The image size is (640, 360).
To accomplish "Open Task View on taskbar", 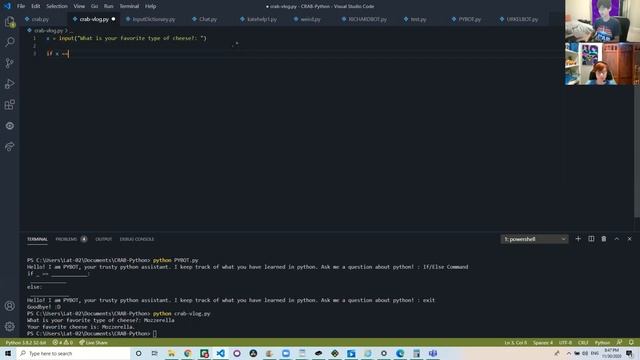I will click(x=154, y=353).
